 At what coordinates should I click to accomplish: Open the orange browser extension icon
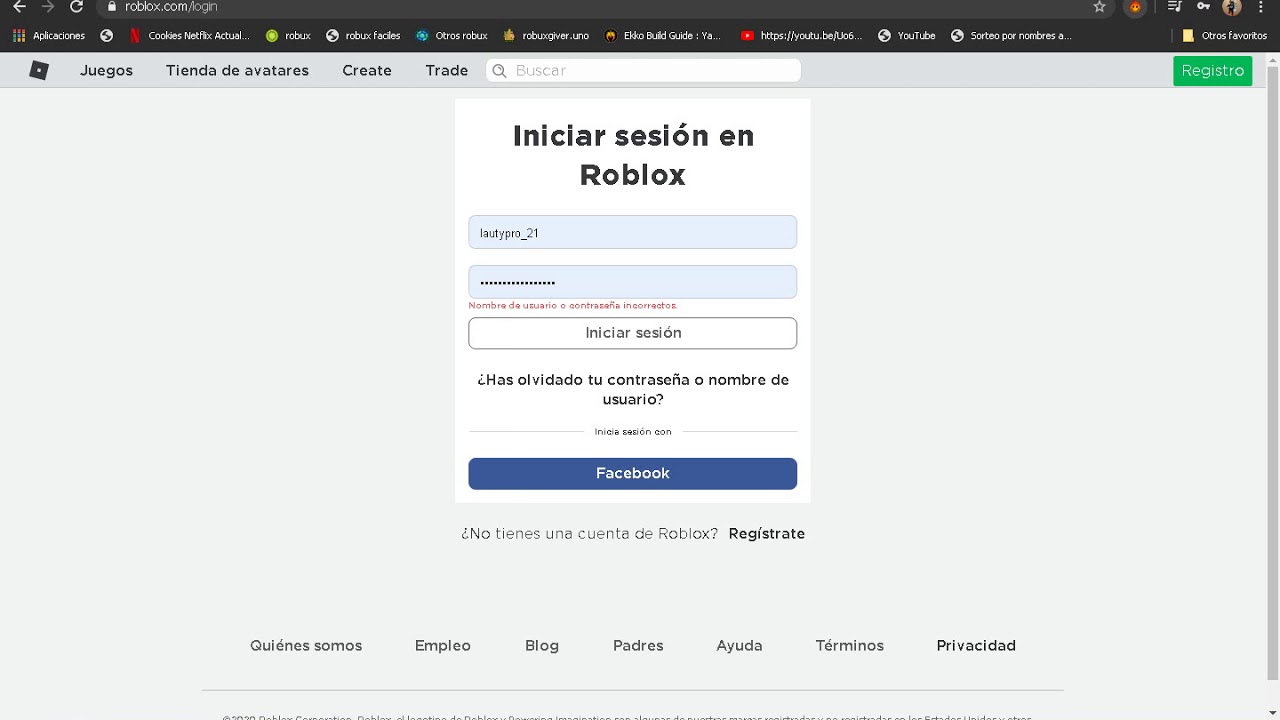[1135, 7]
